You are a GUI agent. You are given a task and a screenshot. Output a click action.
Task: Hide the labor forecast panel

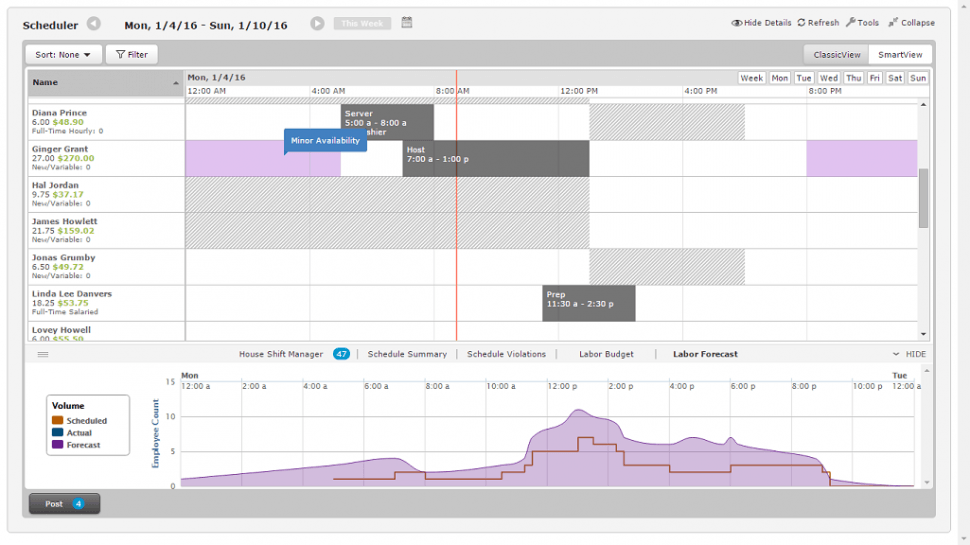[x=909, y=354]
